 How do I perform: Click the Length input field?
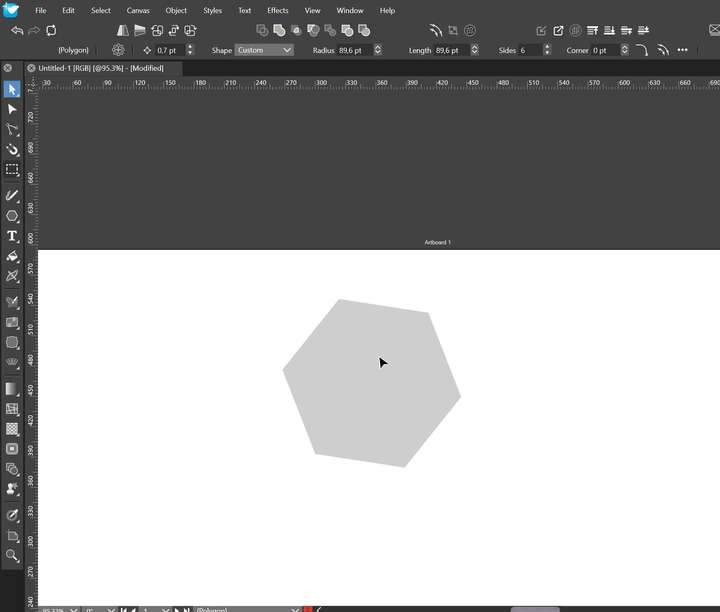451,50
